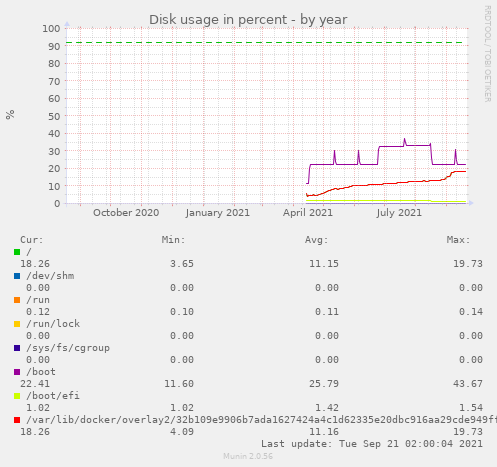Click the root minimum value 3.65
The height and width of the screenshot is (467, 497).
(182, 264)
